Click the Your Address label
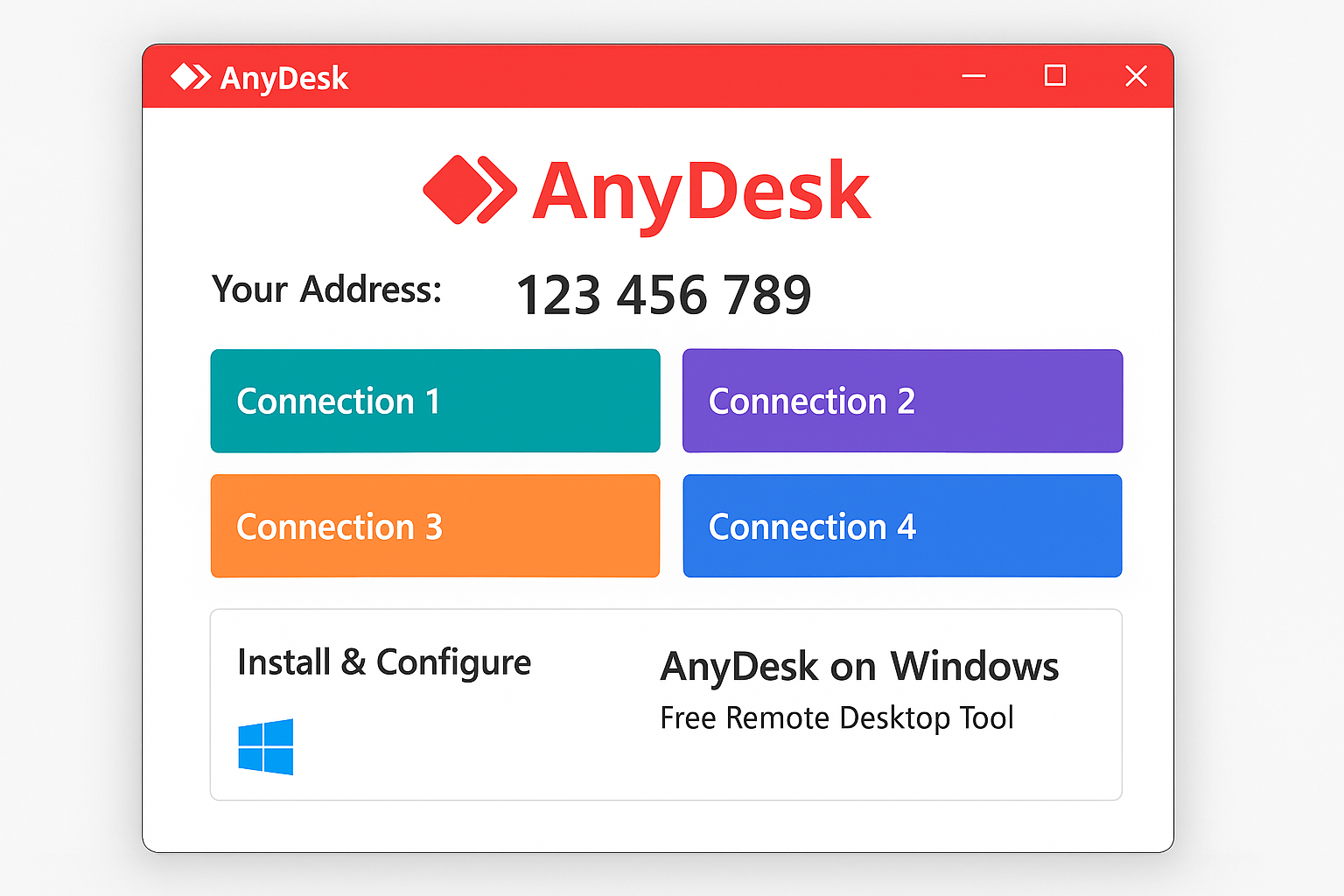Image resolution: width=1344 pixels, height=896 pixels. (325, 290)
